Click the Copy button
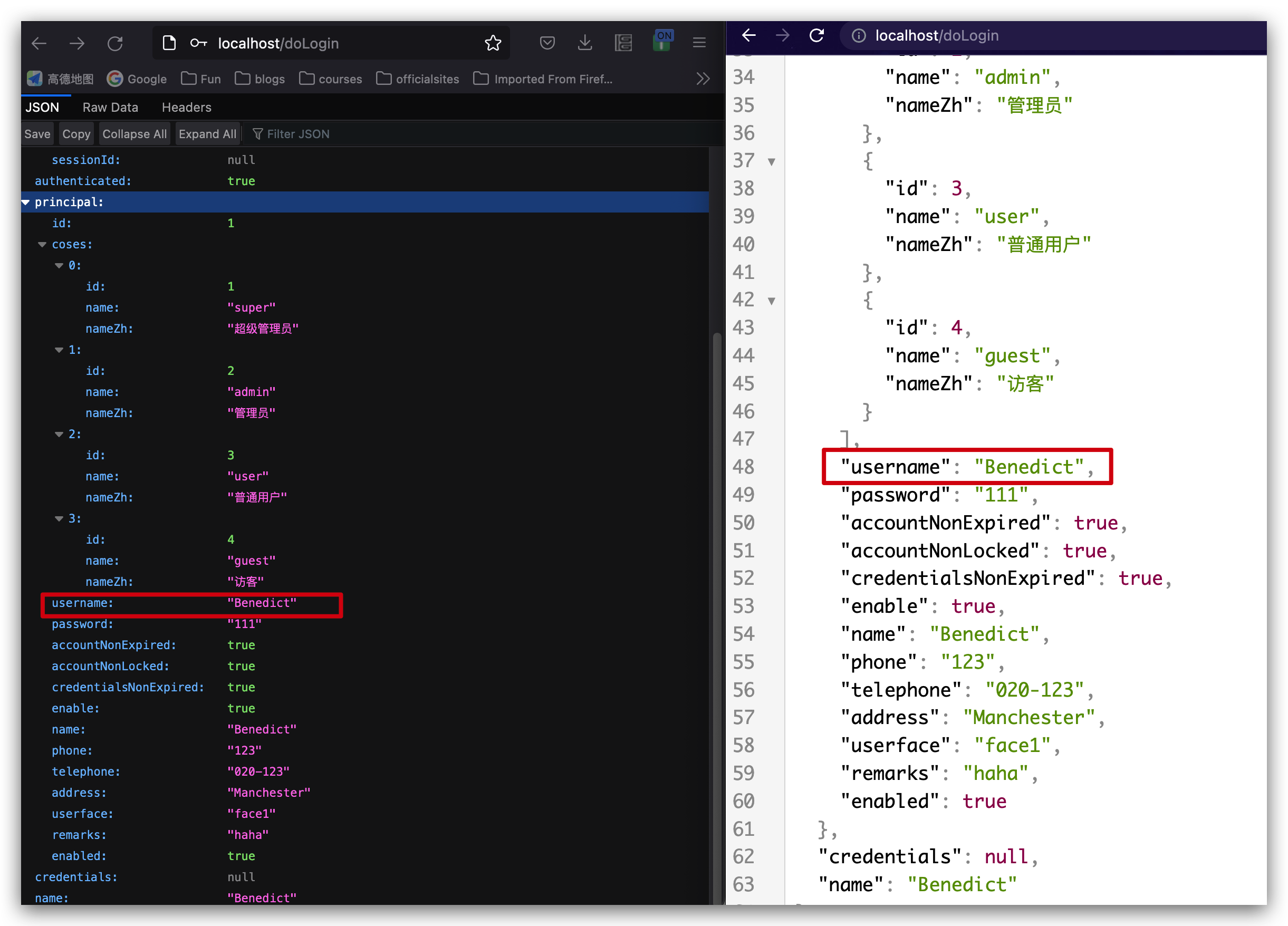 coord(76,134)
